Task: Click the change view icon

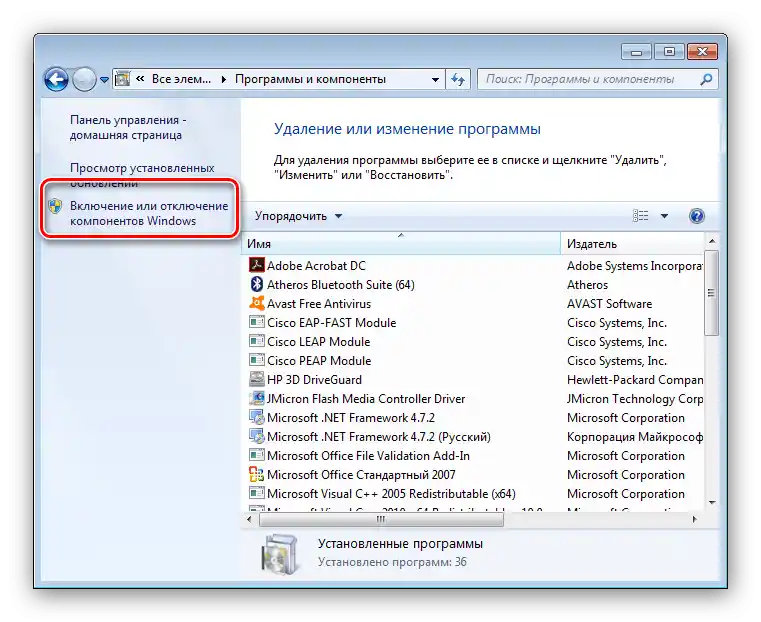Action: [x=640, y=215]
